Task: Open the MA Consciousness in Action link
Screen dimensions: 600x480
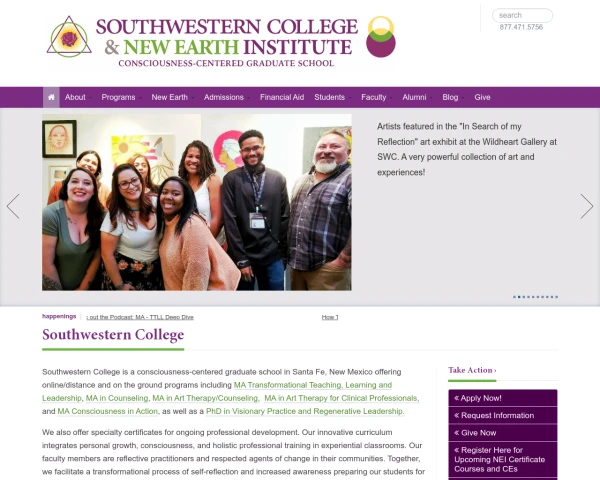Action: tap(108, 411)
